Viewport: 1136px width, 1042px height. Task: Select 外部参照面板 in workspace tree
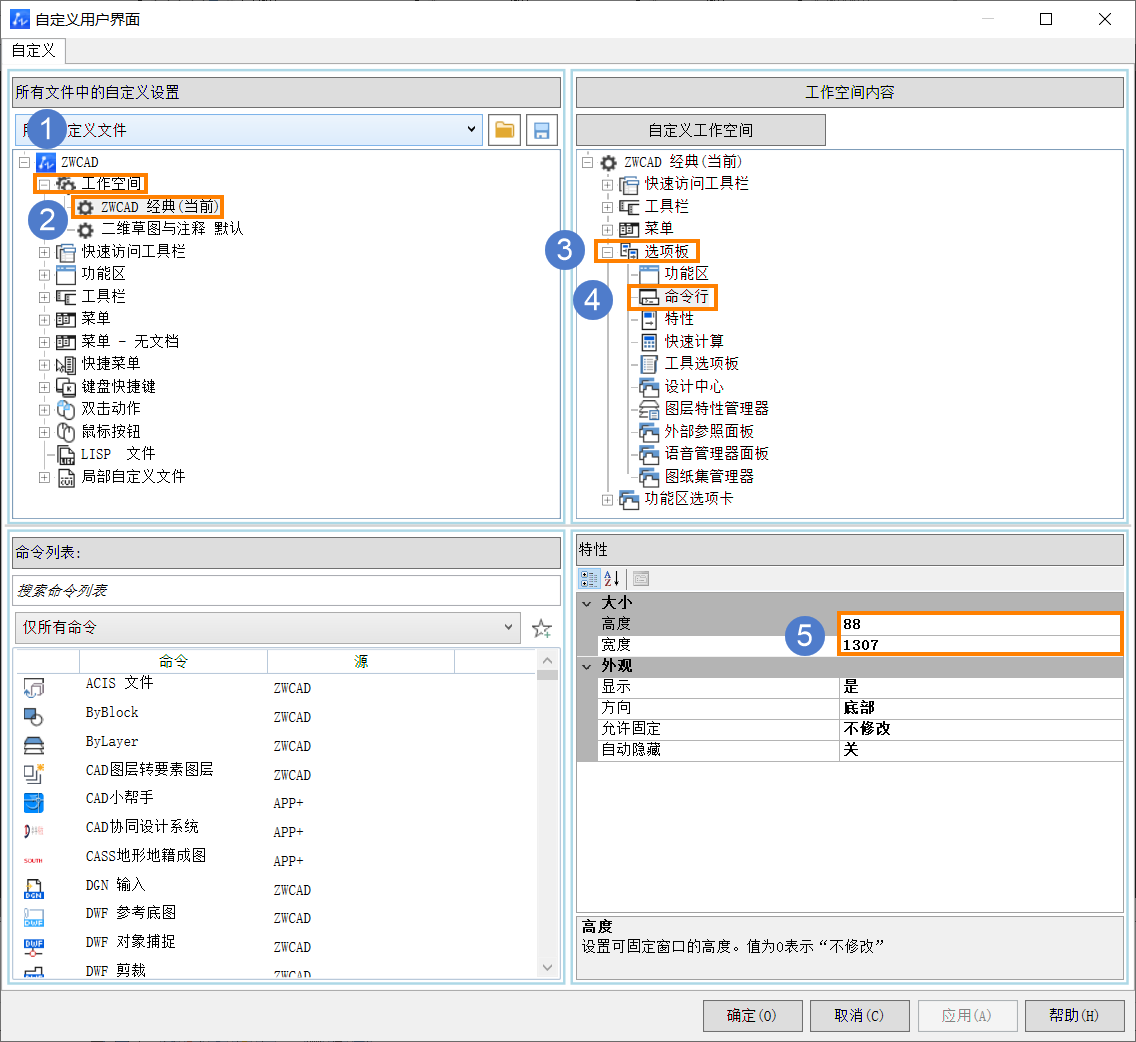(x=709, y=432)
